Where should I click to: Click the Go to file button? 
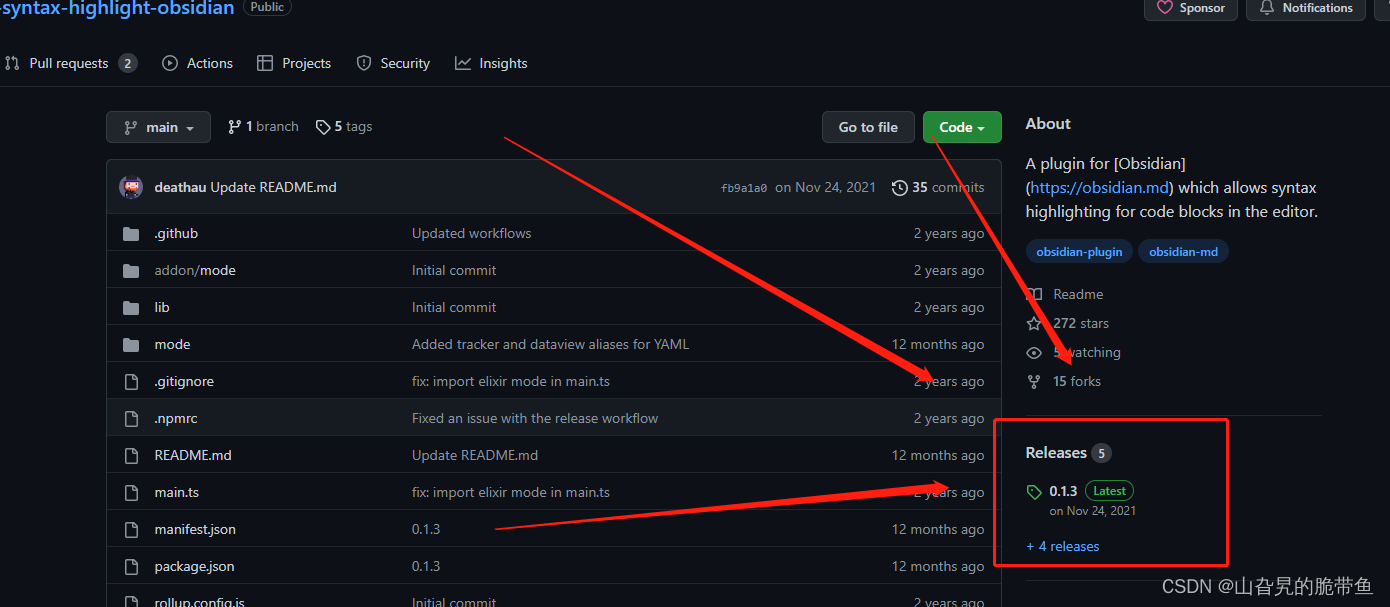pos(868,127)
